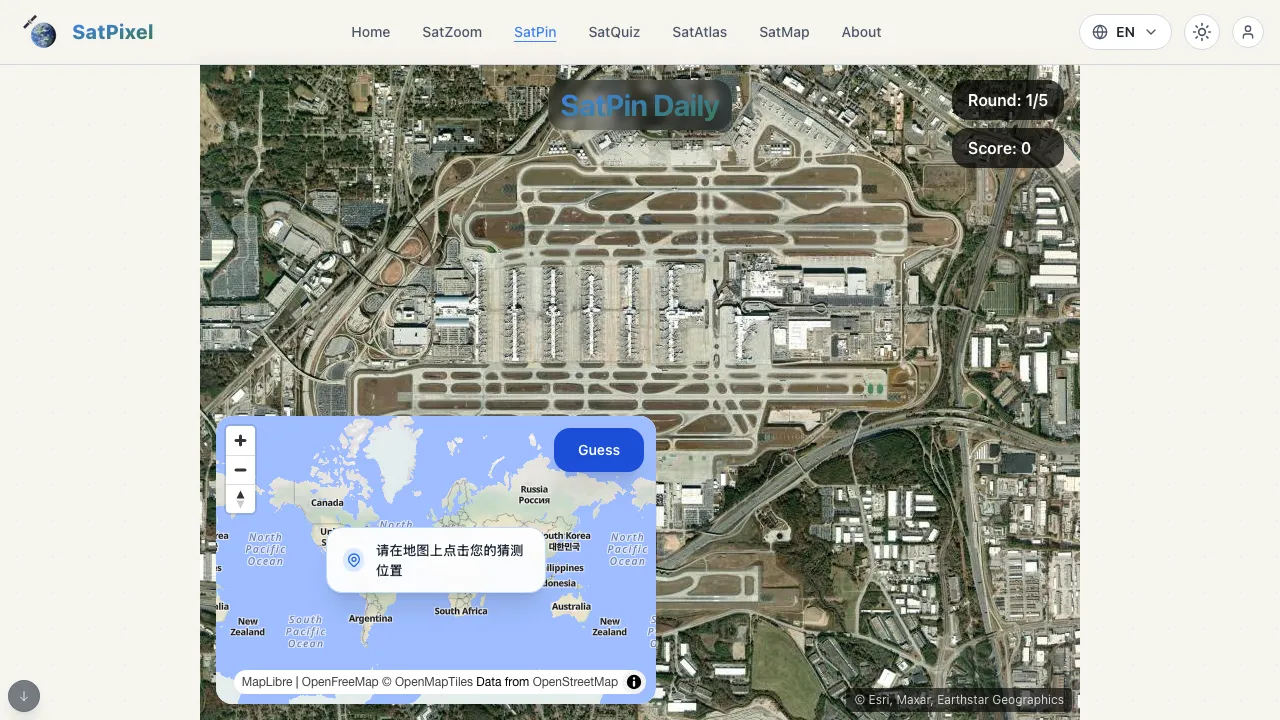Pick Russia on the guess map
The width and height of the screenshot is (1280, 720).
(x=534, y=494)
